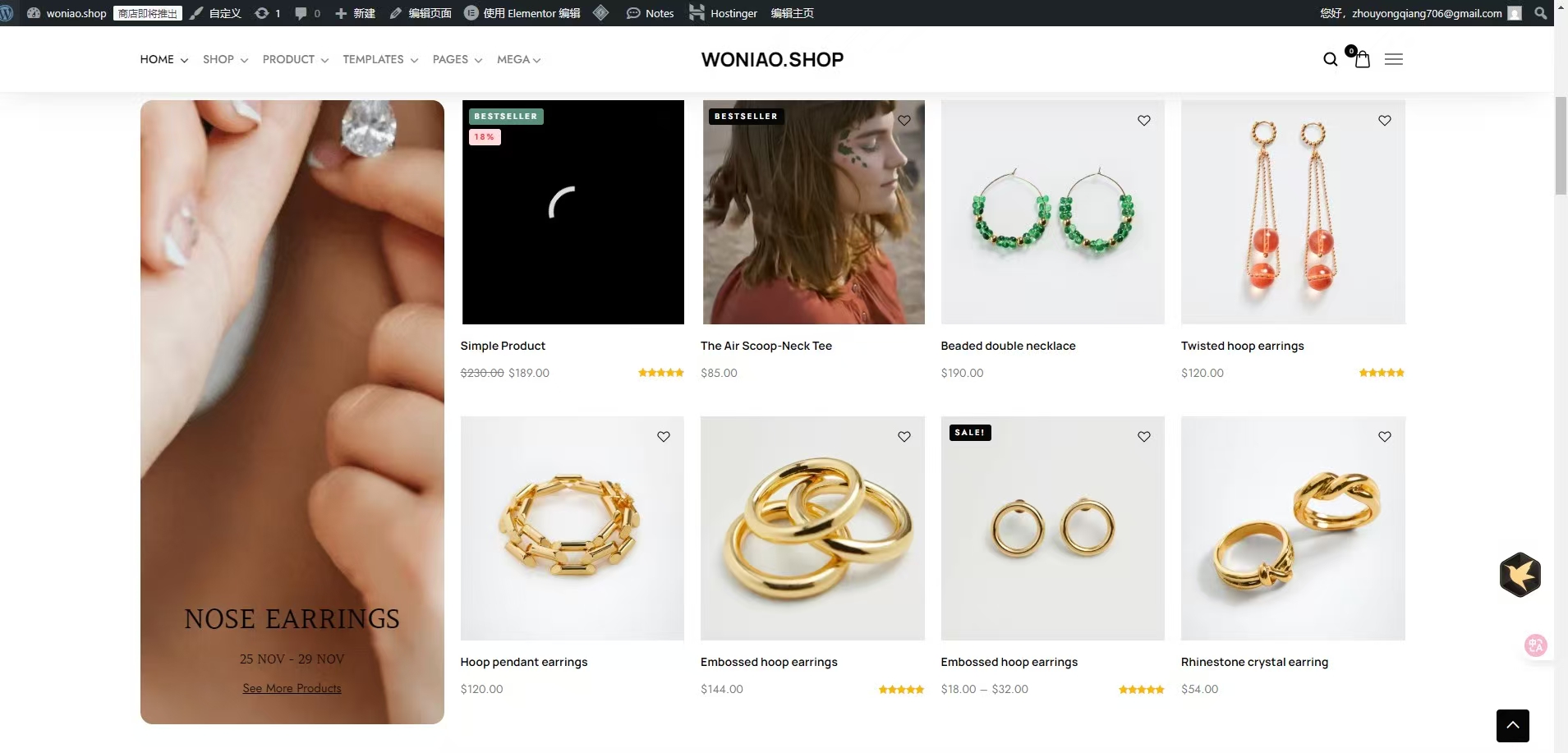Click the pink translate floating icon
Image resolution: width=1568 pixels, height=753 pixels.
pos(1535,645)
